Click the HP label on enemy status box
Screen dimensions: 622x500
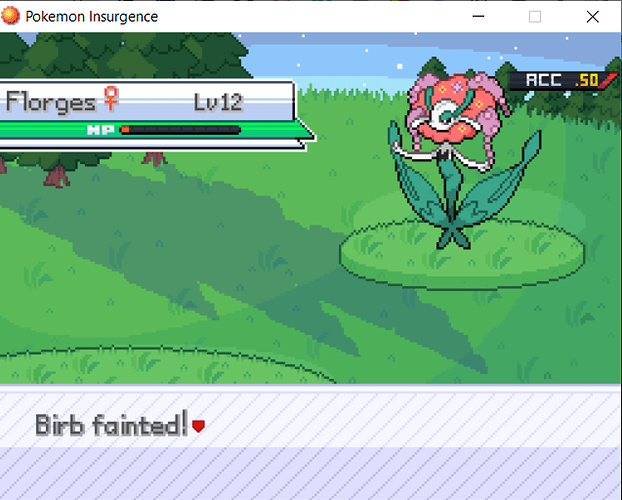(101, 130)
